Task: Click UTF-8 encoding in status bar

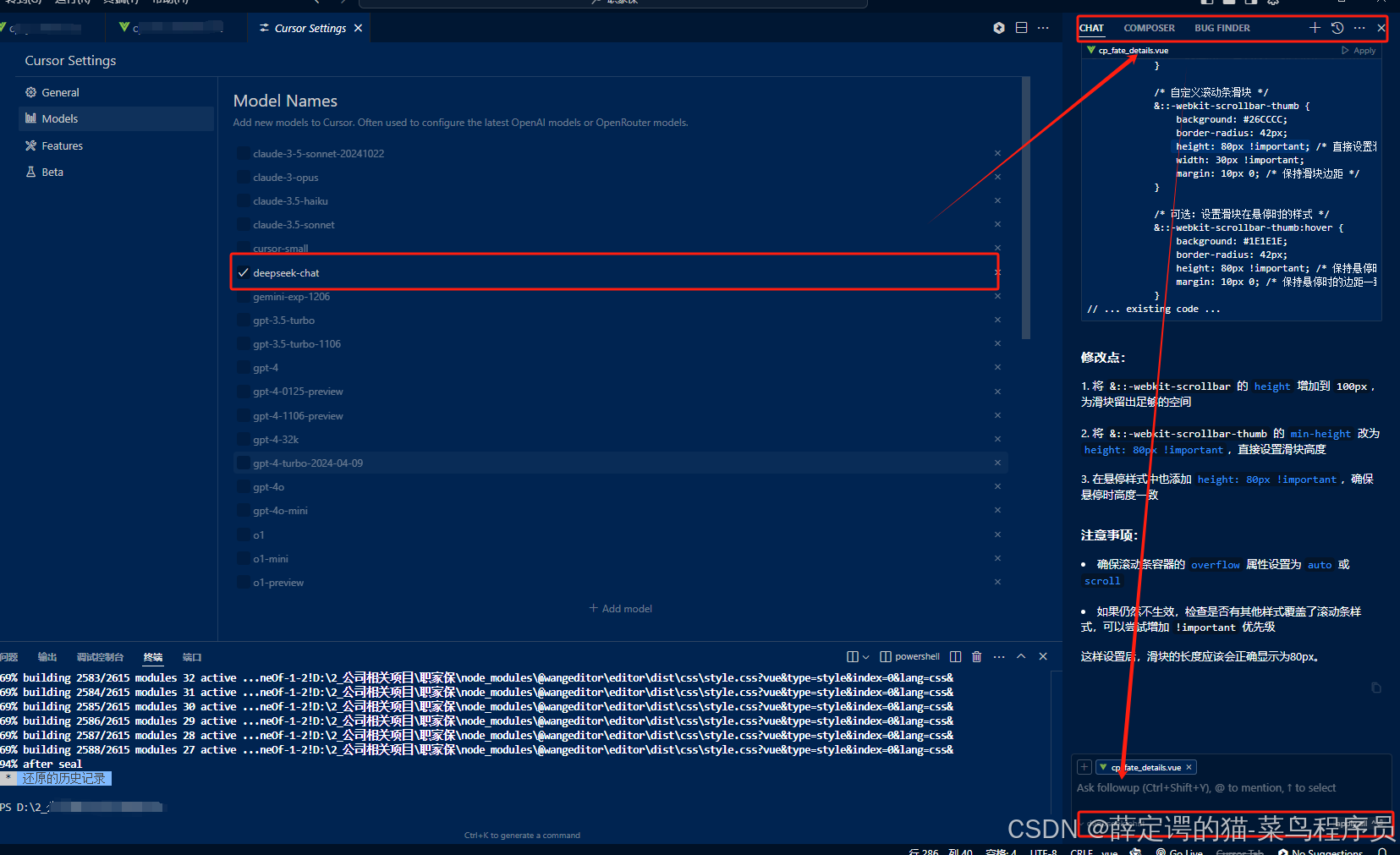Action: (1044, 851)
